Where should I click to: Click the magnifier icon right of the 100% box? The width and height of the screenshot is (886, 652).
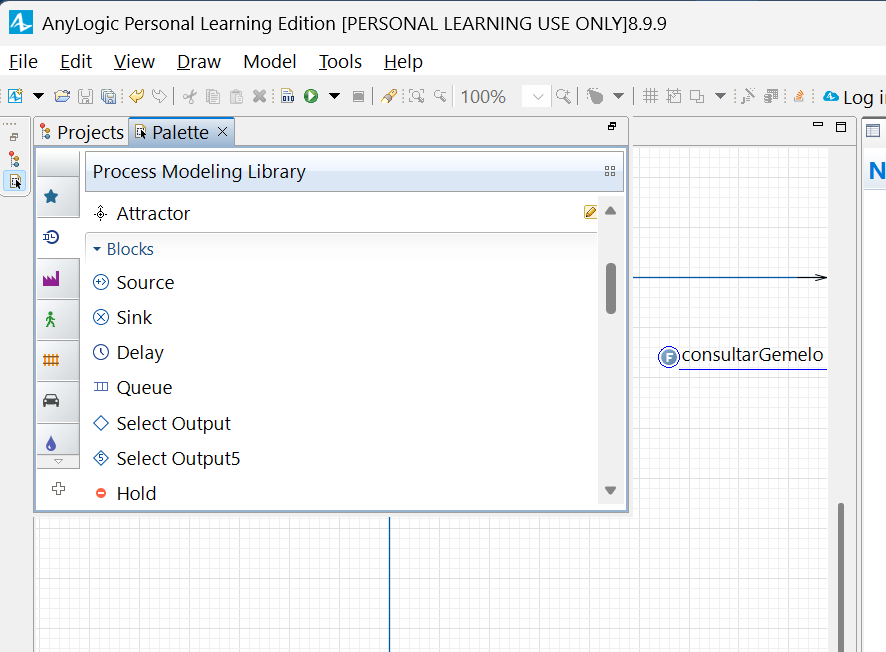point(563,96)
